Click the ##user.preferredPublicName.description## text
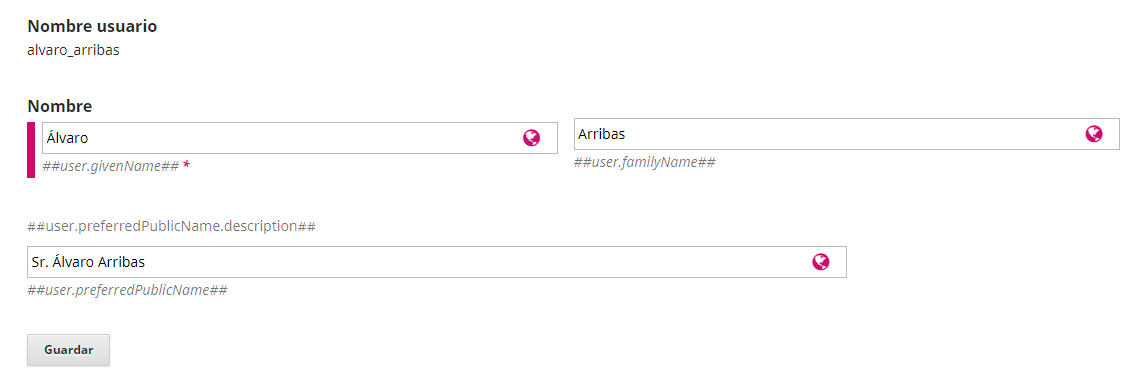 171,226
